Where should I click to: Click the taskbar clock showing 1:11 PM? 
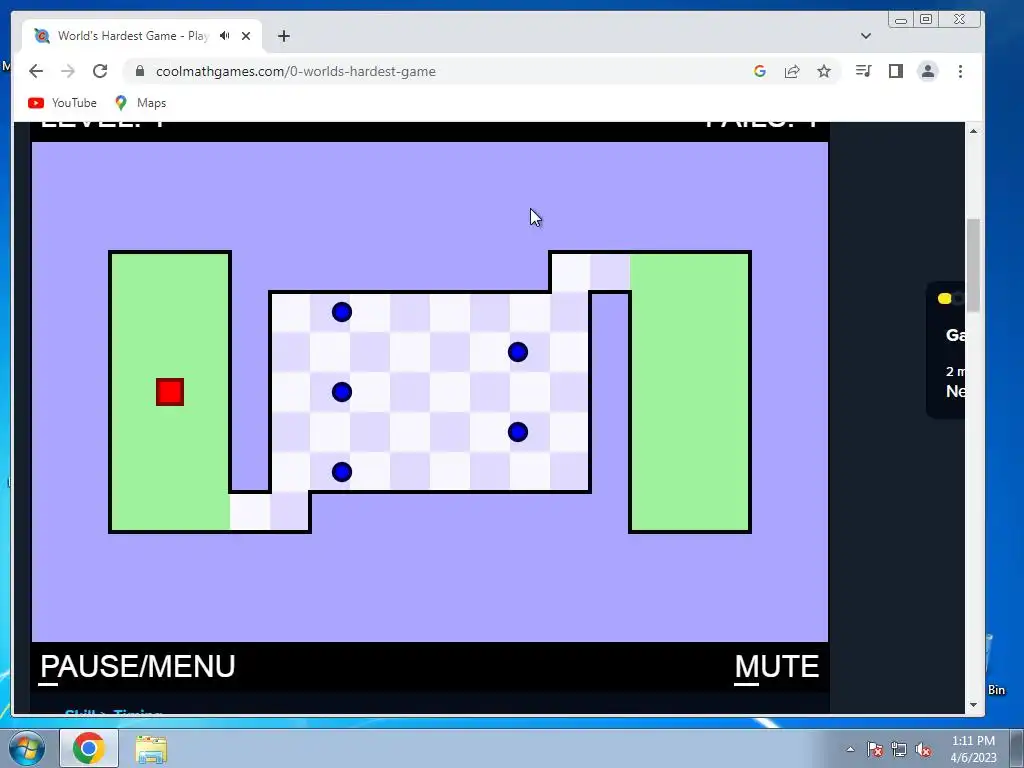point(973,749)
